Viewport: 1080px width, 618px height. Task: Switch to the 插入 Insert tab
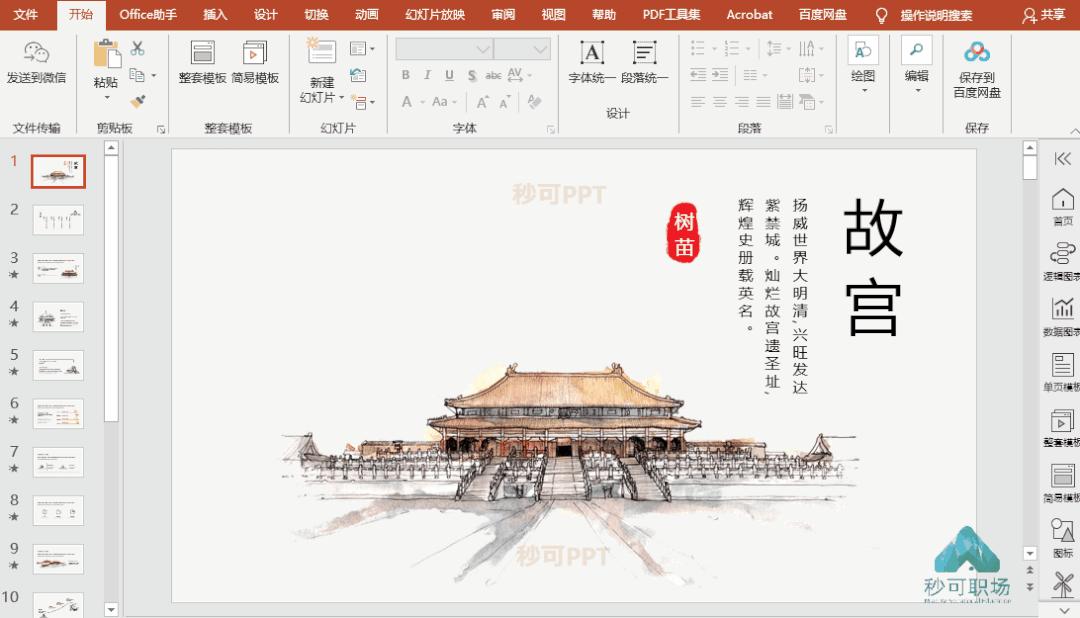(215, 14)
